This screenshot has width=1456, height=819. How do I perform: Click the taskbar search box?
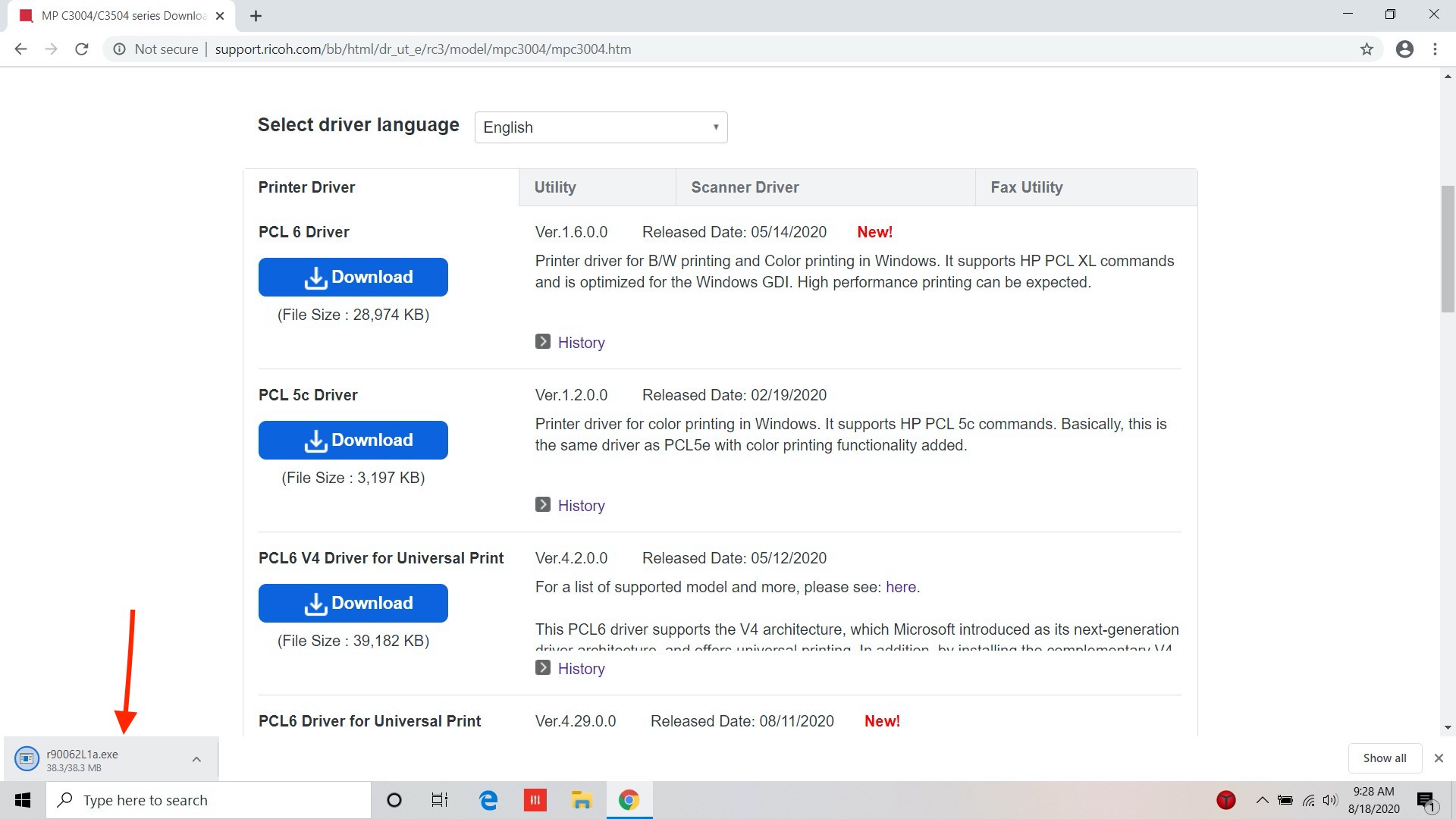209,800
